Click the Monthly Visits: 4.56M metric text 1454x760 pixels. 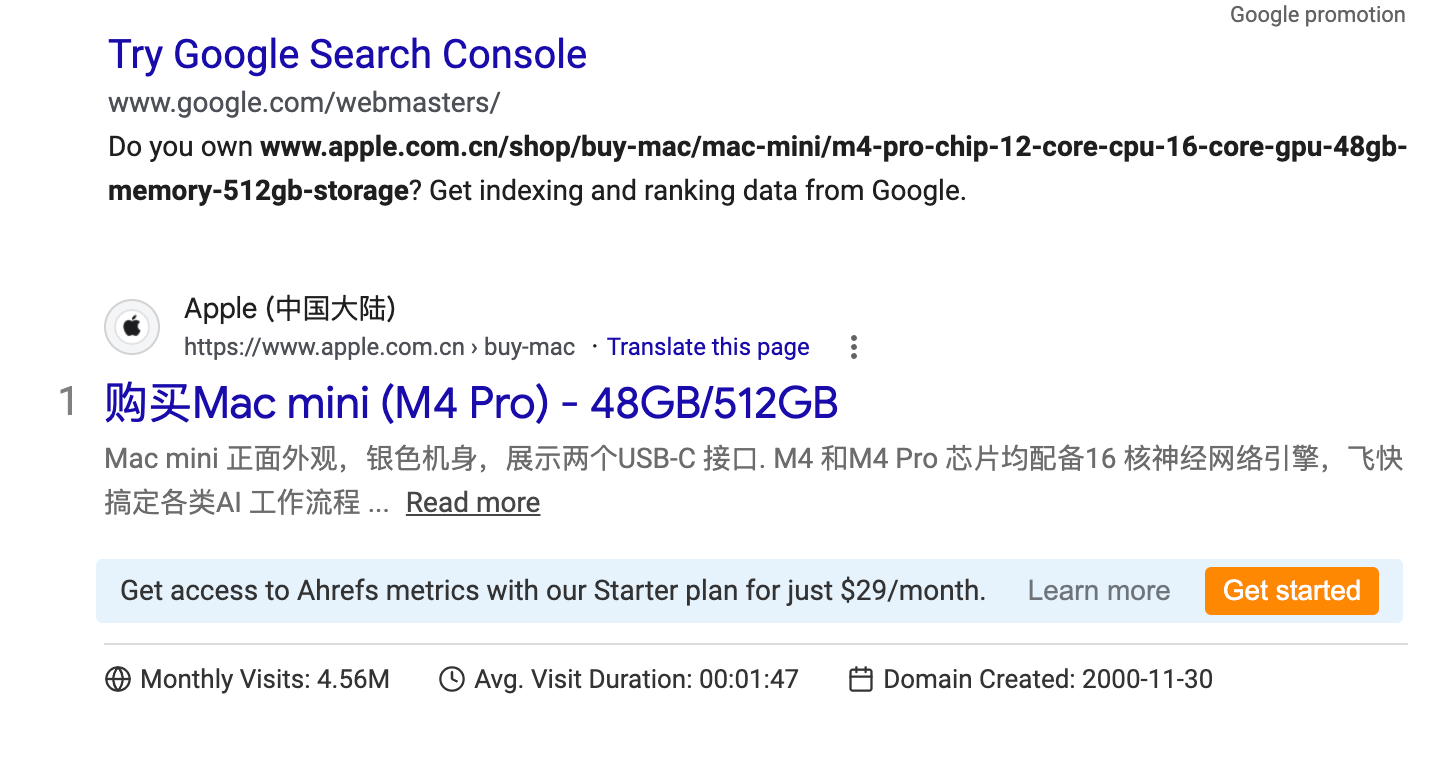pos(265,680)
